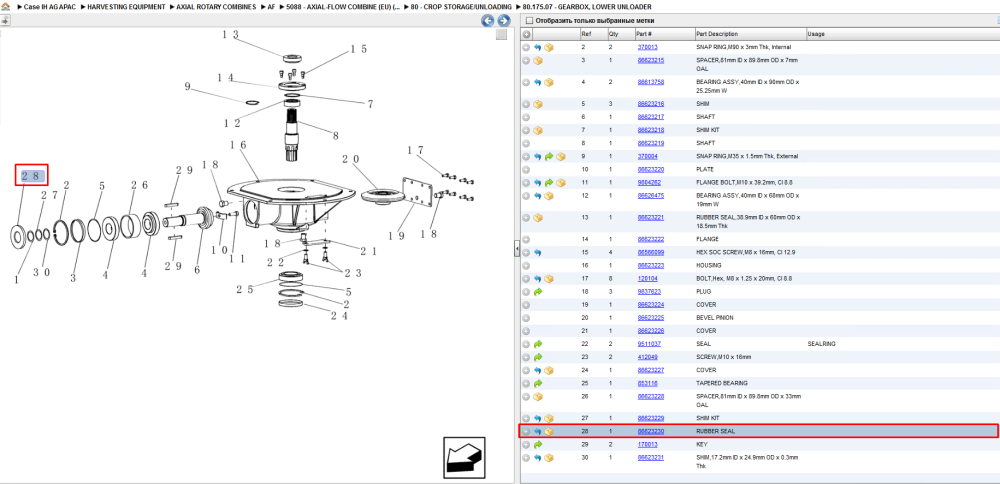Click the gray circle icon for SHAFT Ref 6
This screenshot has height=484, width=1000.
(526, 117)
